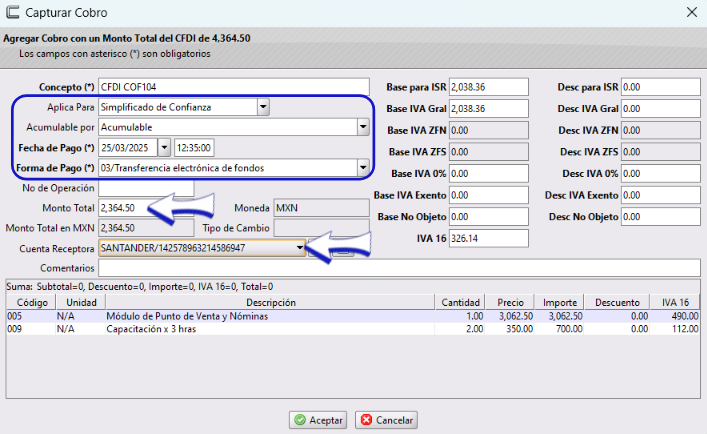
Task: Click the Base IVA ZFN field
Action: (489, 130)
